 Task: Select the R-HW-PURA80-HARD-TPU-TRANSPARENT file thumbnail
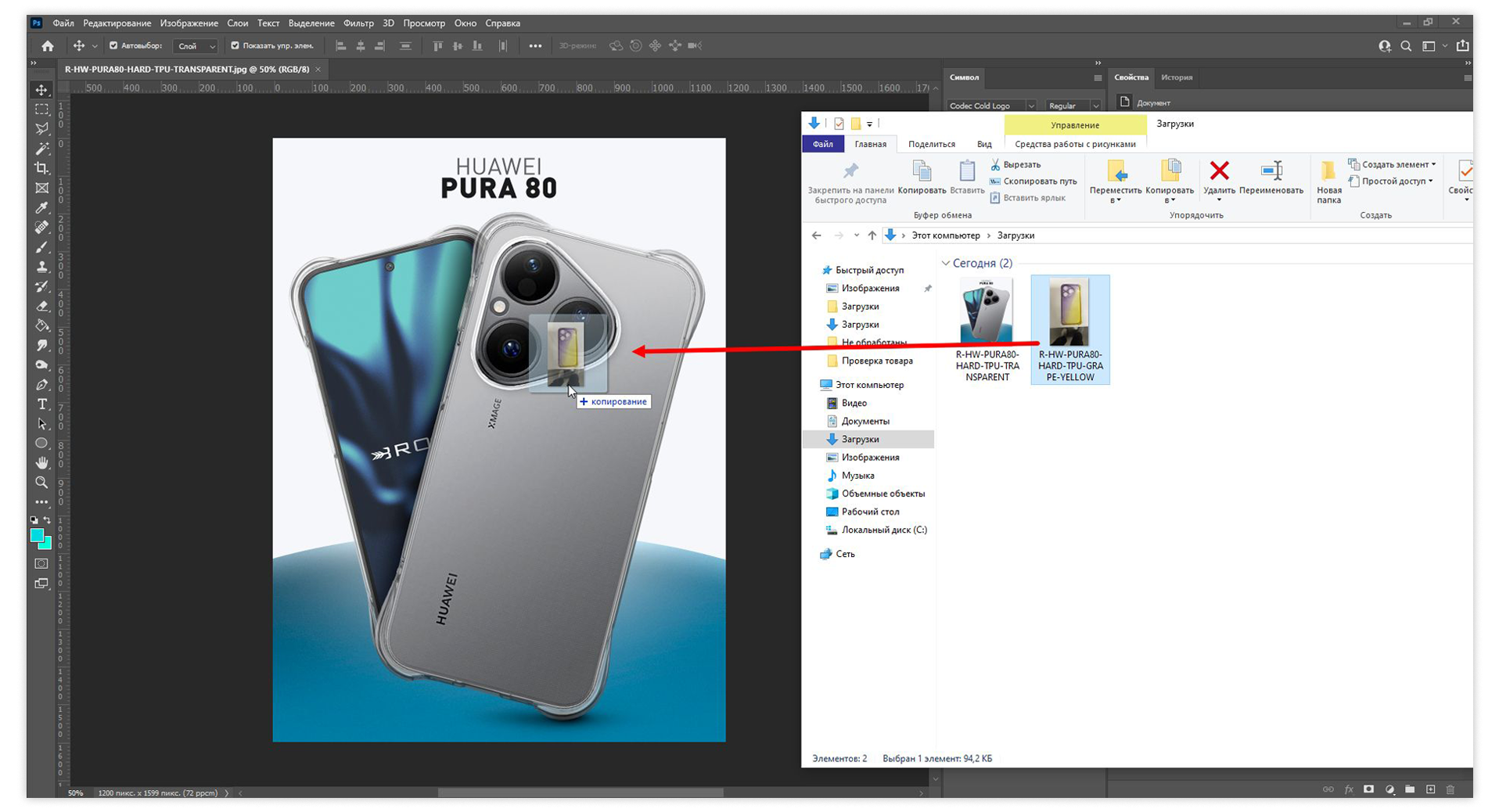(x=987, y=313)
